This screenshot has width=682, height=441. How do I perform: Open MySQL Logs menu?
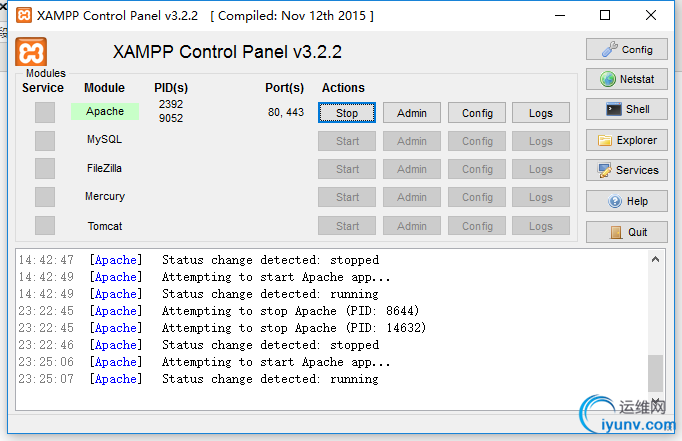click(541, 141)
